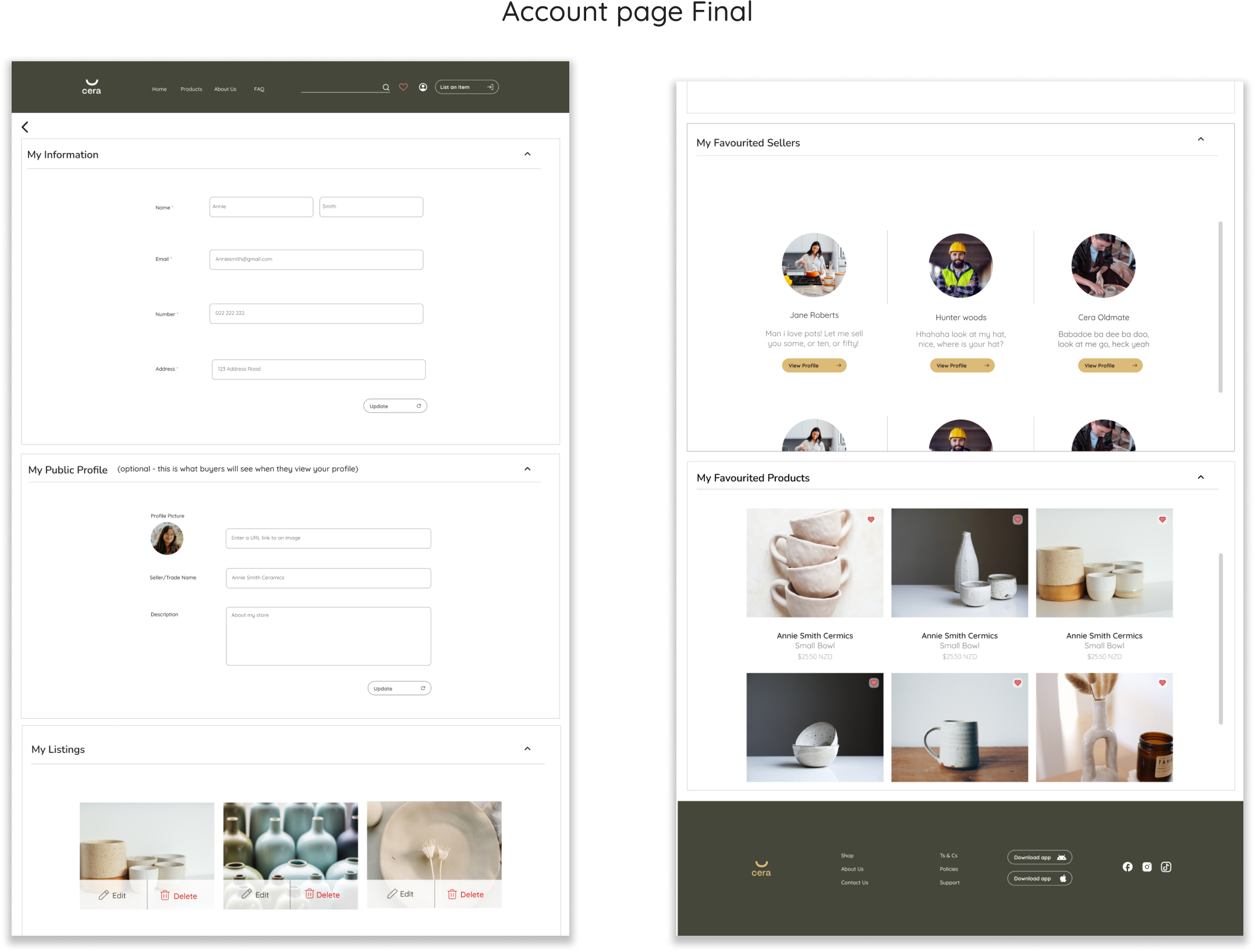Open TikTok page from footer icon
The width and height of the screenshot is (1255, 952).
click(x=1166, y=866)
